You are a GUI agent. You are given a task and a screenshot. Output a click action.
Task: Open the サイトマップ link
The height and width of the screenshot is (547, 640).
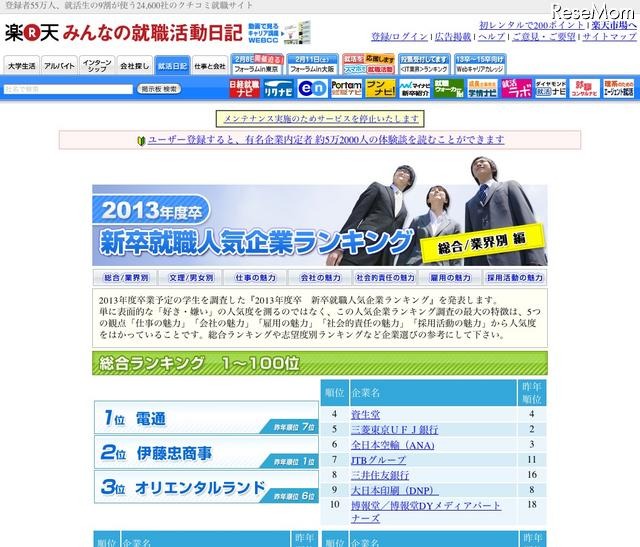(x=609, y=37)
